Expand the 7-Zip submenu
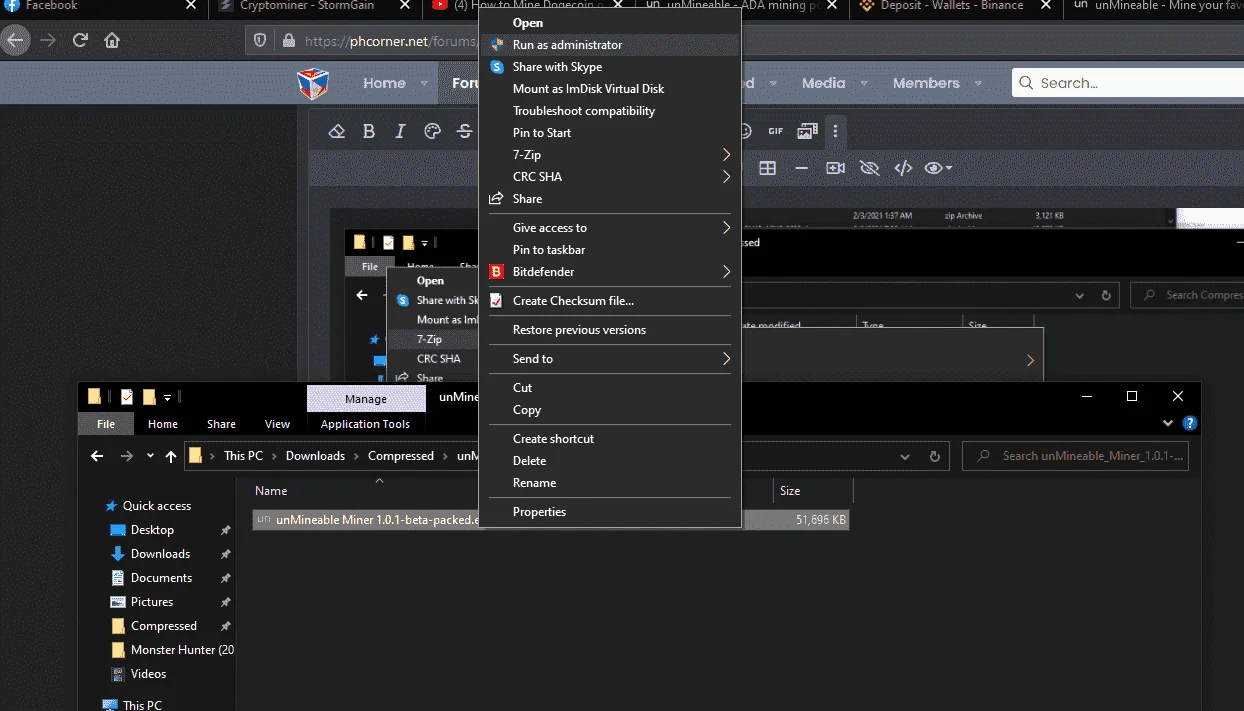Screen dimensions: 1244x711 pyautogui.click(x=727, y=155)
